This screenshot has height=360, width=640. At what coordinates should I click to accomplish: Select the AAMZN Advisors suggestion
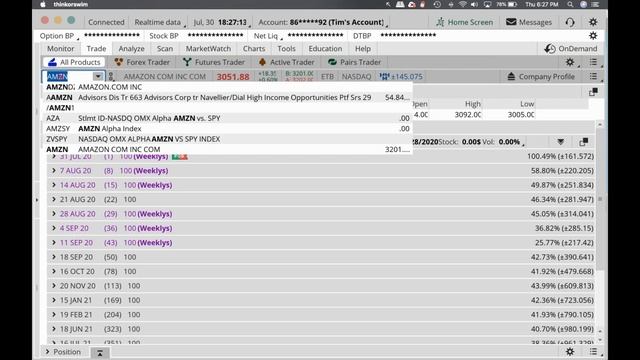click(227, 98)
